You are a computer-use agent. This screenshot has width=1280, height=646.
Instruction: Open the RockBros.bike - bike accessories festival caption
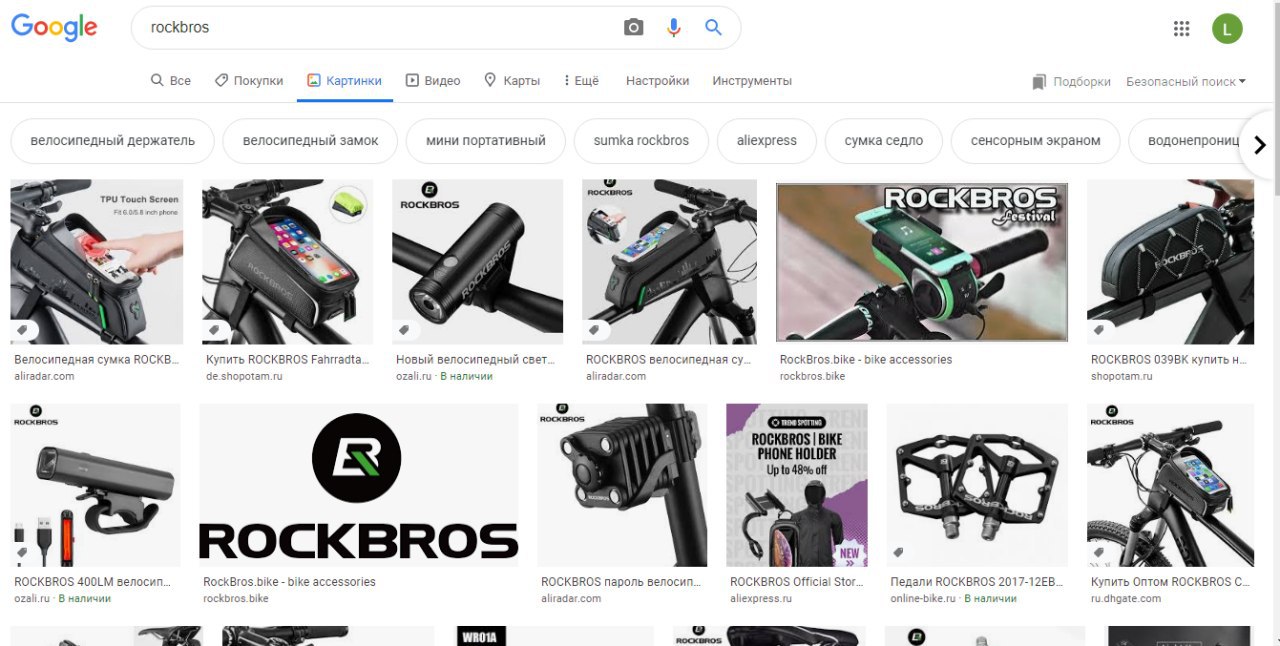click(866, 359)
